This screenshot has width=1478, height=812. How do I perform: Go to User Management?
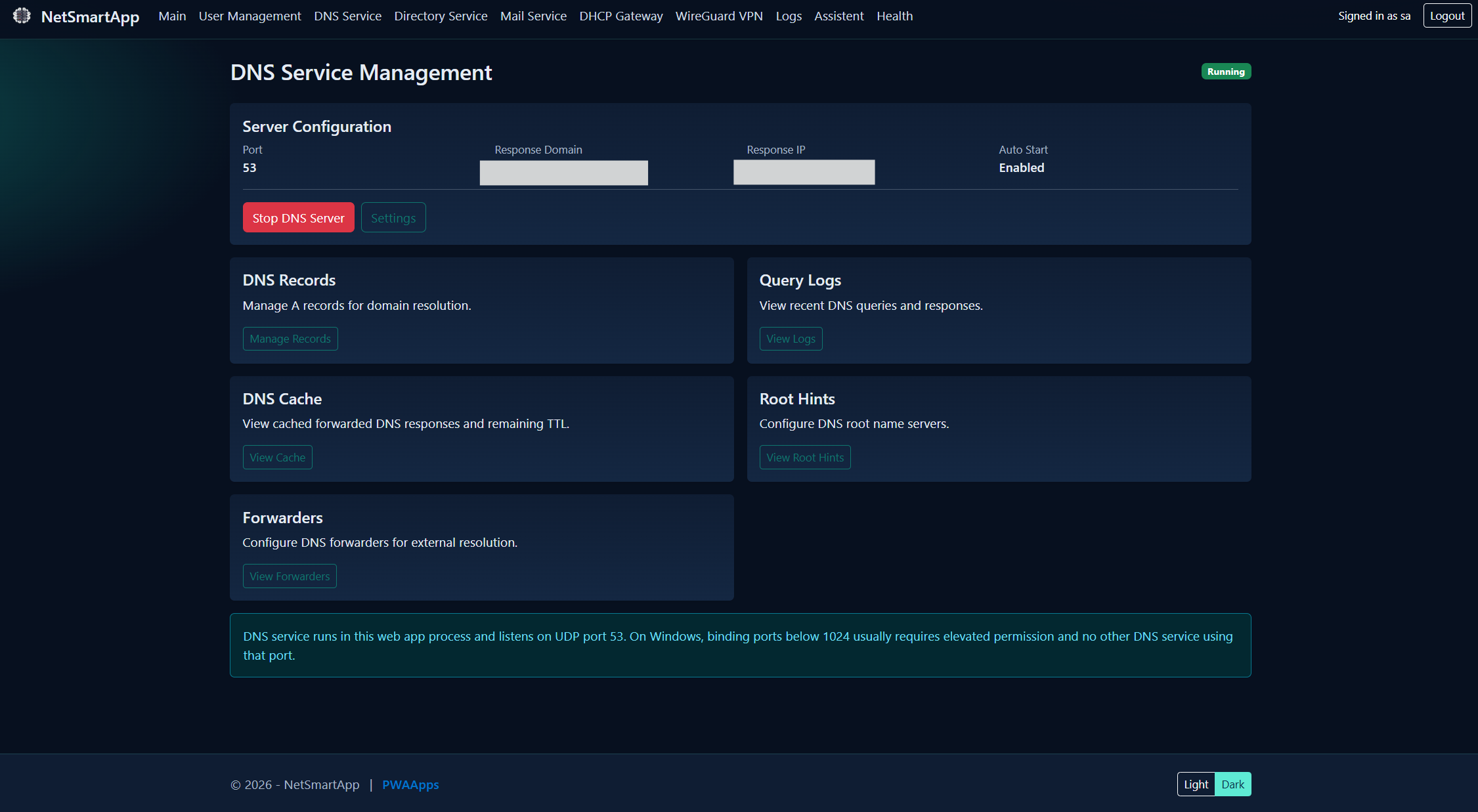(250, 16)
